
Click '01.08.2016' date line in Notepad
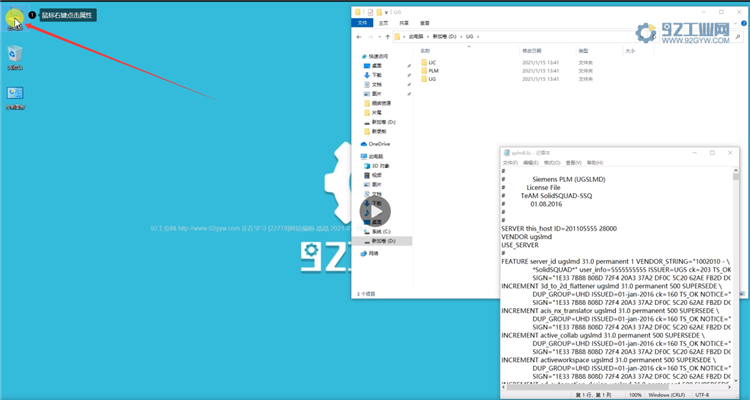pos(546,204)
